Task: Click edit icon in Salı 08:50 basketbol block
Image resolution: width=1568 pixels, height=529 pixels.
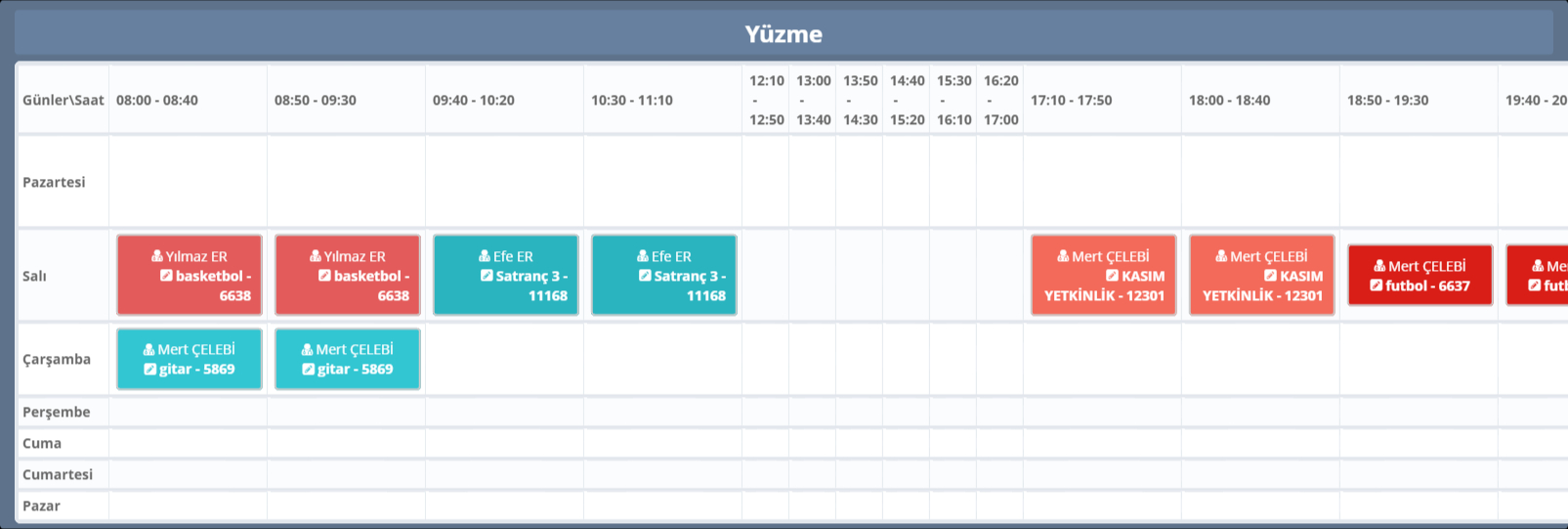Action: (324, 276)
